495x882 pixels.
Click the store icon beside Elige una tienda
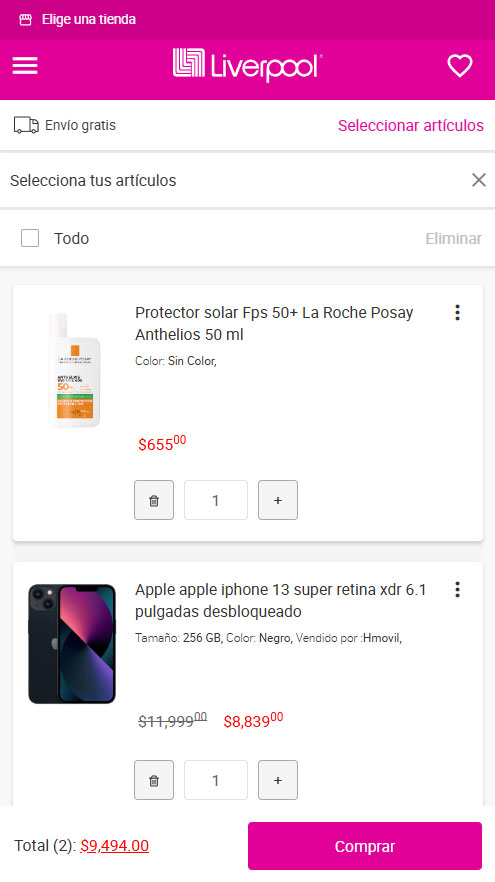(x=25, y=20)
